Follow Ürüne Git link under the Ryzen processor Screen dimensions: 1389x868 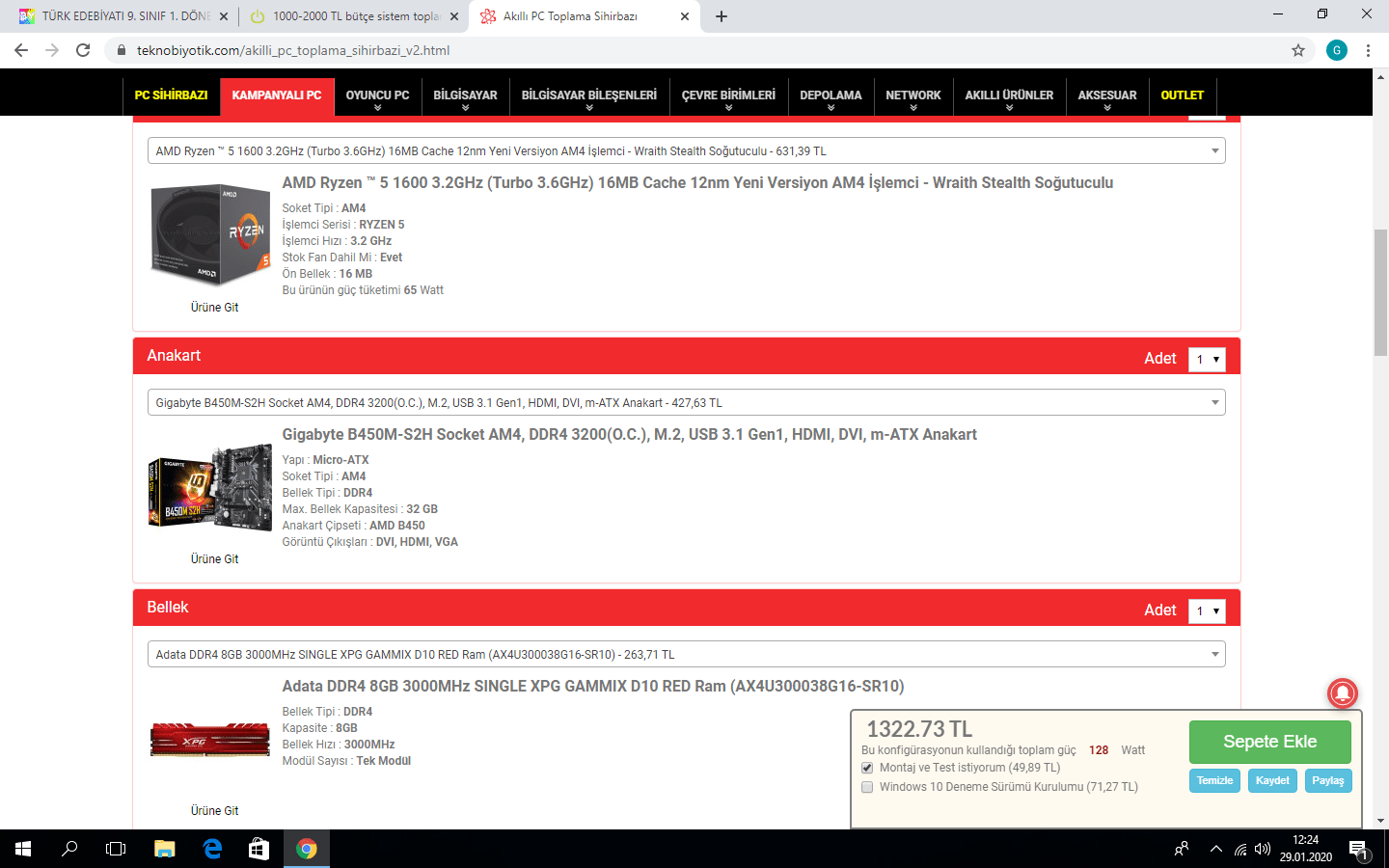(x=214, y=308)
